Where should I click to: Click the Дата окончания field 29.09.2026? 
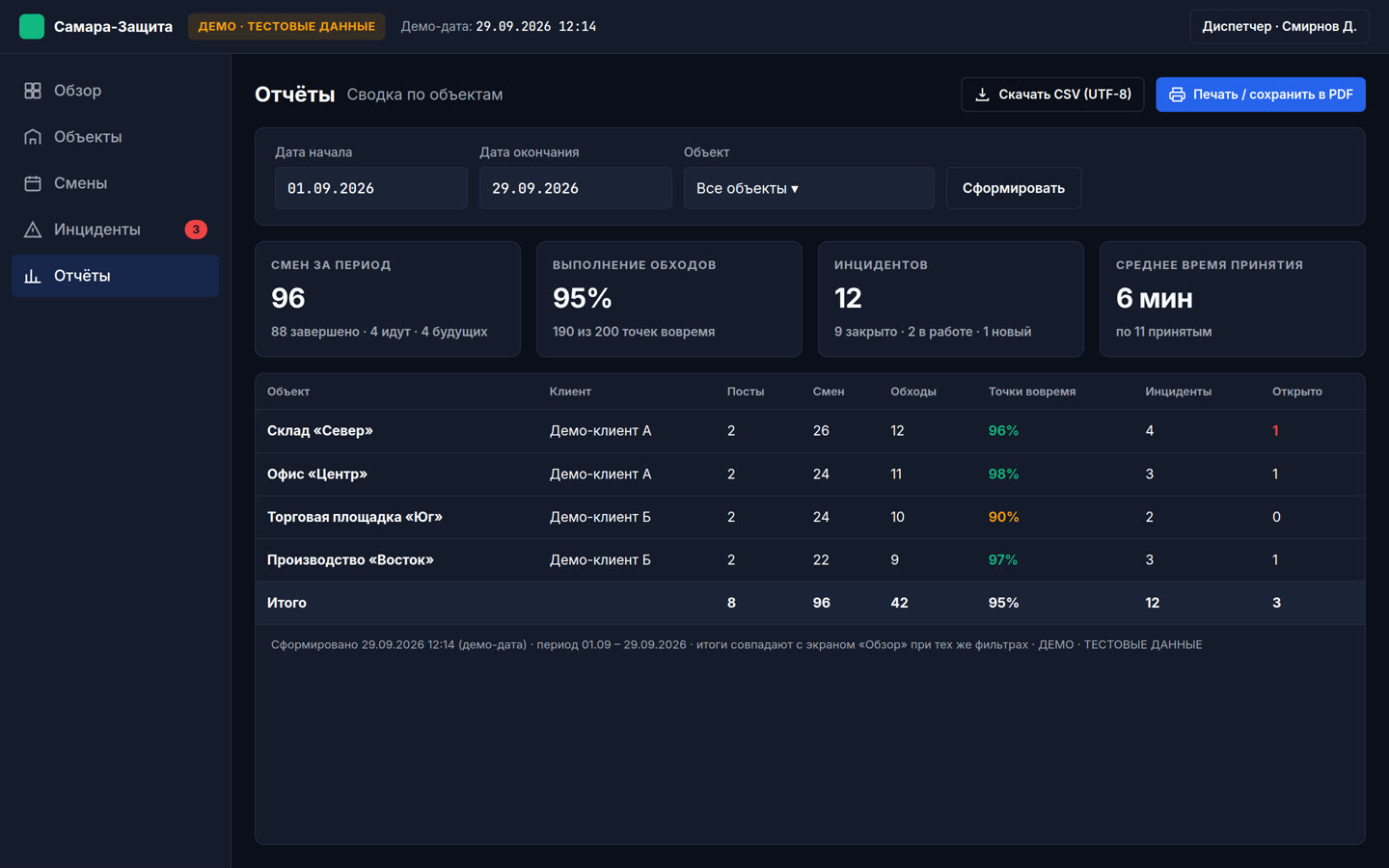(x=575, y=188)
